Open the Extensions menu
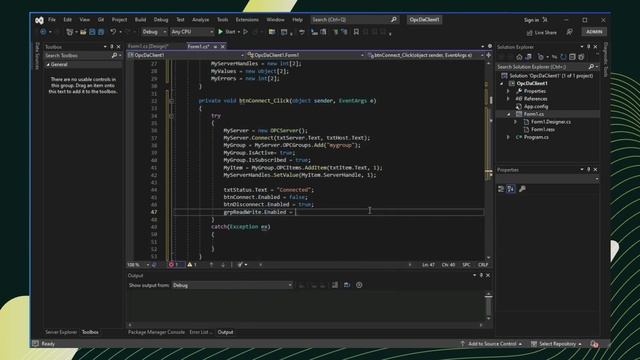640x360 pixels. tap(247, 20)
